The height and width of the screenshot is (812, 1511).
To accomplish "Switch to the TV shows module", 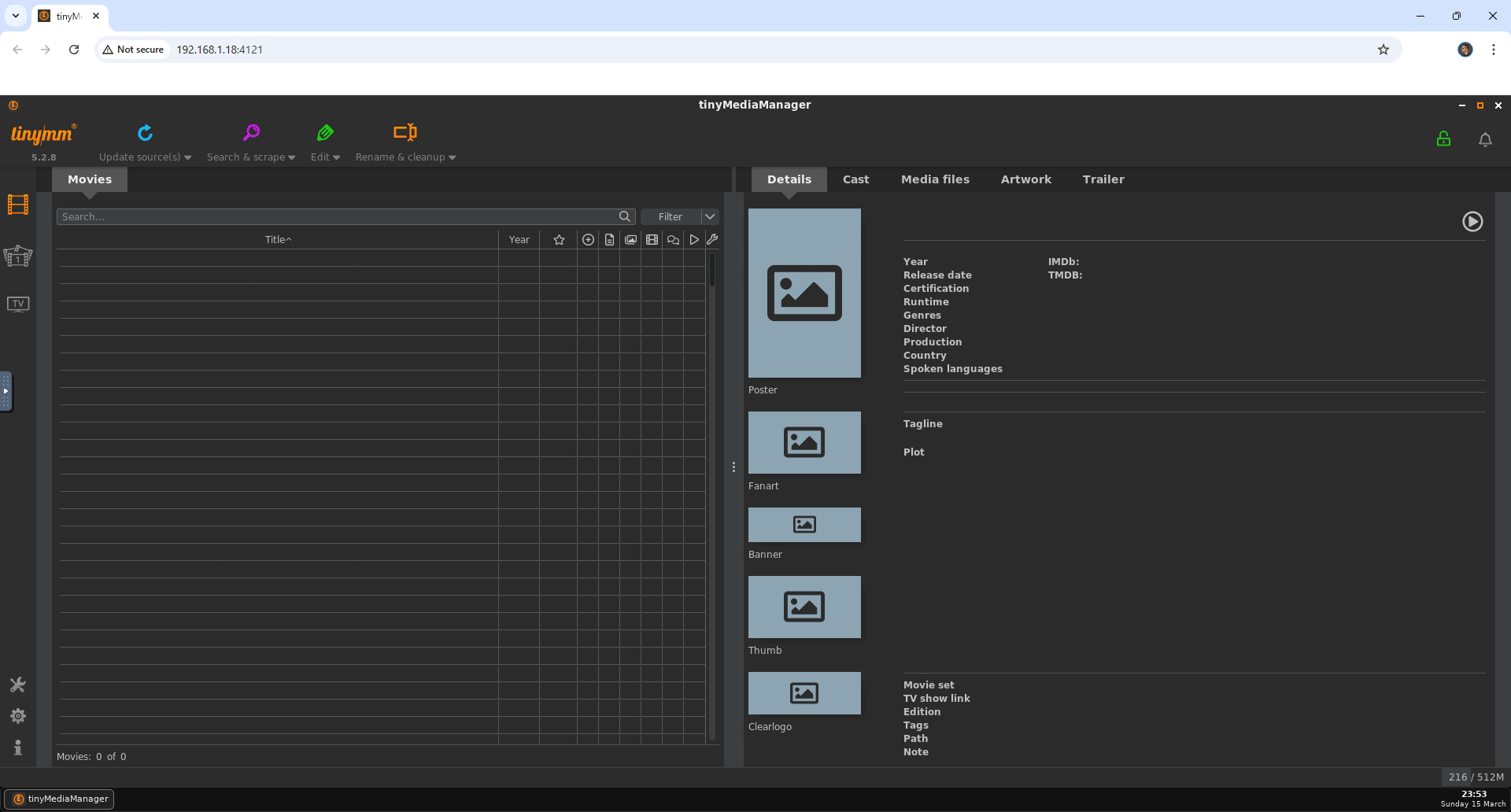I will pyautogui.click(x=18, y=304).
